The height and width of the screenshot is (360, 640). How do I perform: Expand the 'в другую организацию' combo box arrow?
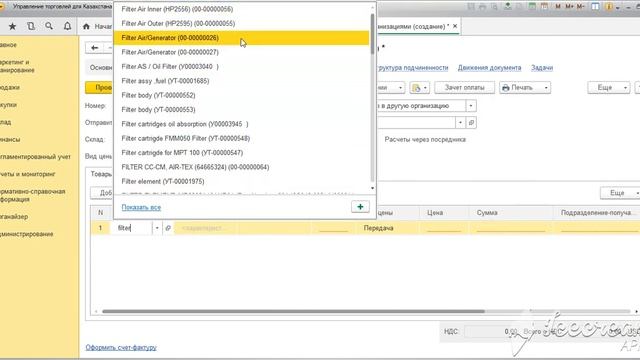(471, 106)
